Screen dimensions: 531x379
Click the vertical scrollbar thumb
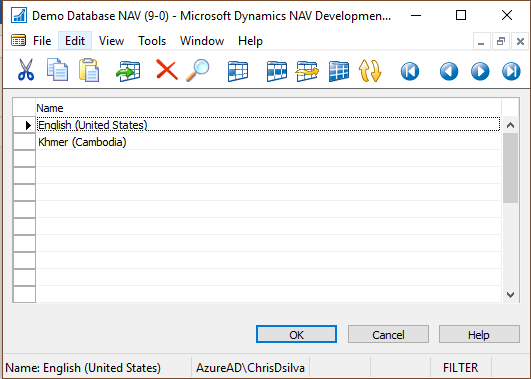coord(510,168)
